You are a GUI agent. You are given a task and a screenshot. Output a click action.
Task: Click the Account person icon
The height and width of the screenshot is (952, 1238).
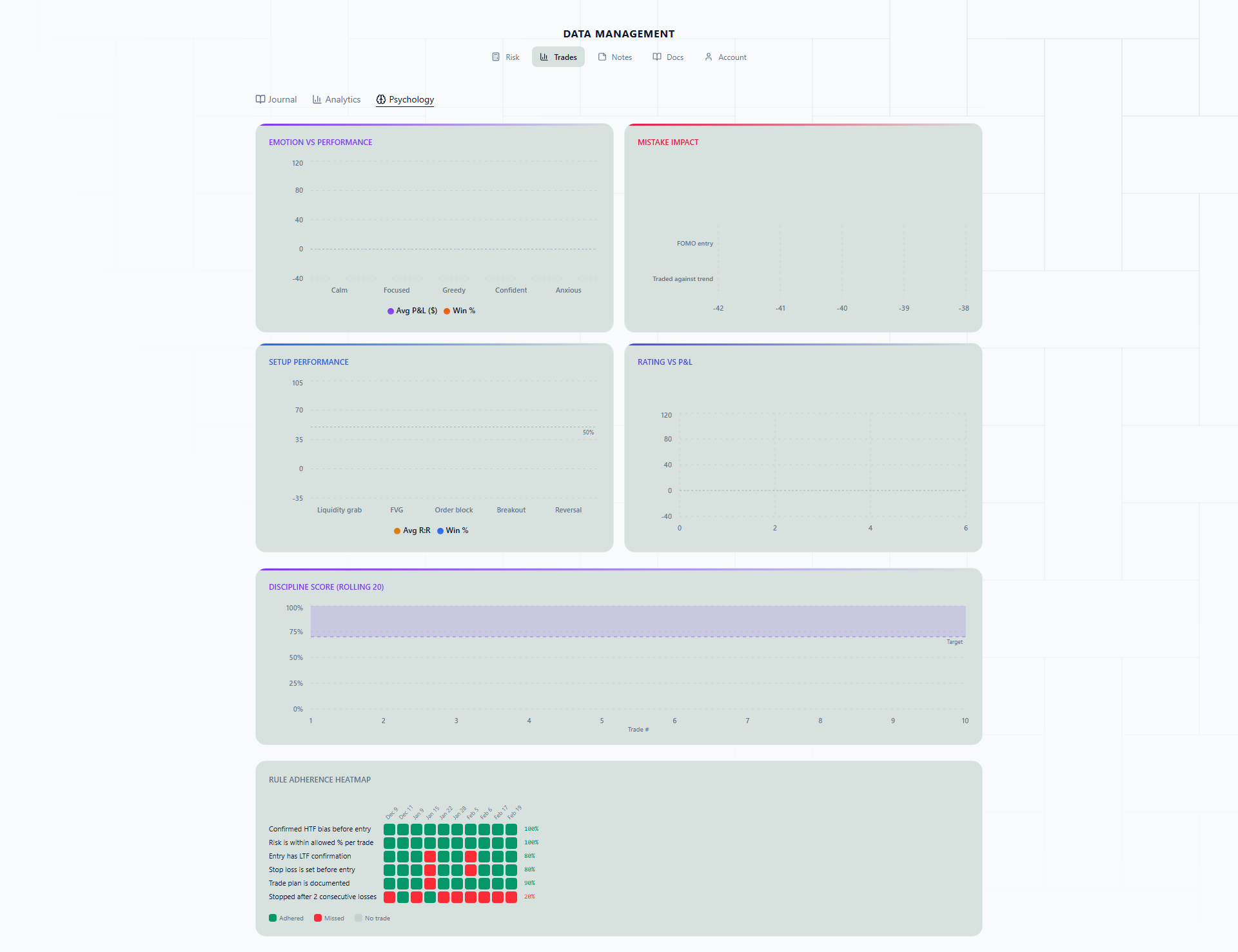click(x=709, y=57)
